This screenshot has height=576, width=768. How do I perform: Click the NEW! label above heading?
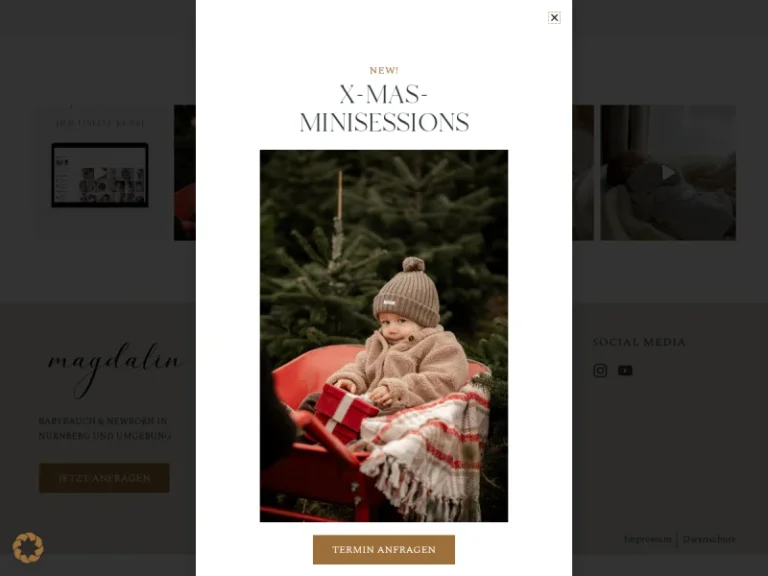[384, 71]
